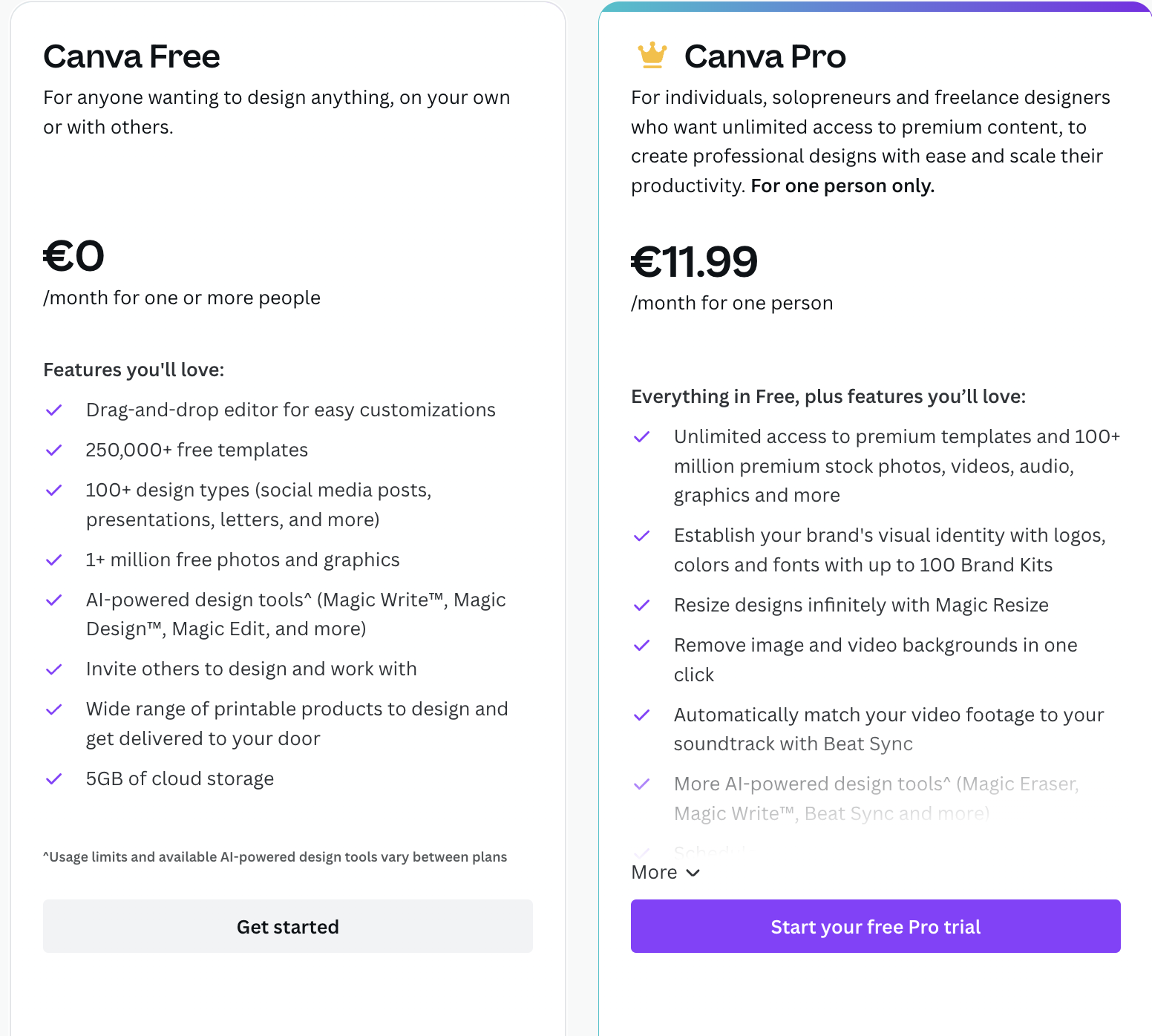Click the chevron arrow next to More
Image resolution: width=1152 pixels, height=1036 pixels.
pos(693,873)
